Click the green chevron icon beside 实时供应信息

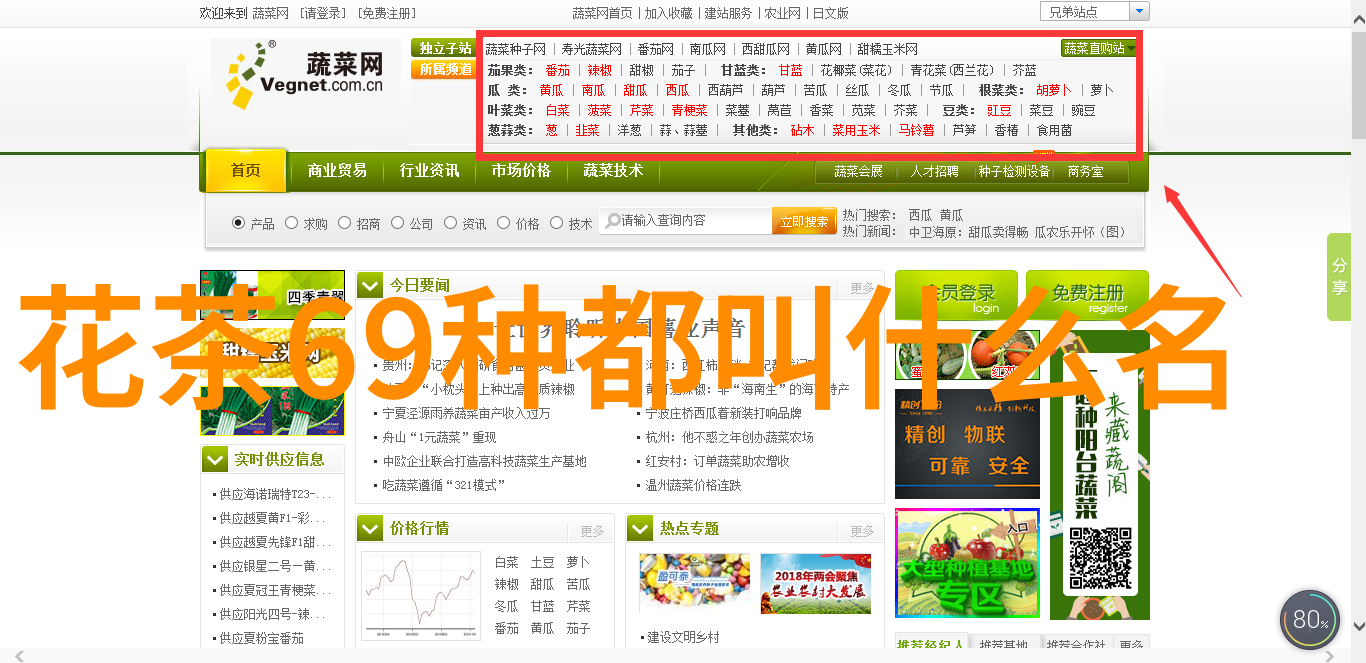coord(214,459)
